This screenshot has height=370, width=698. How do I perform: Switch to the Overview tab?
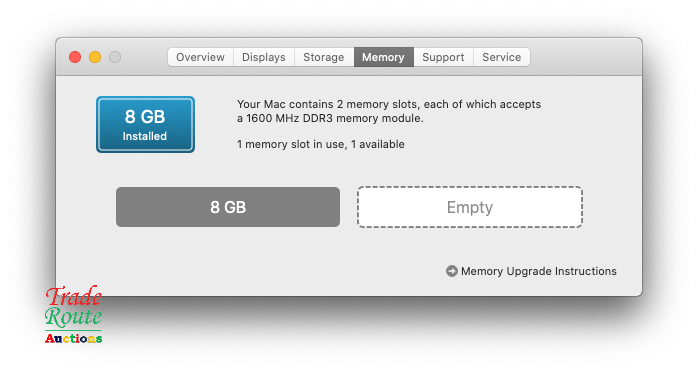point(200,57)
